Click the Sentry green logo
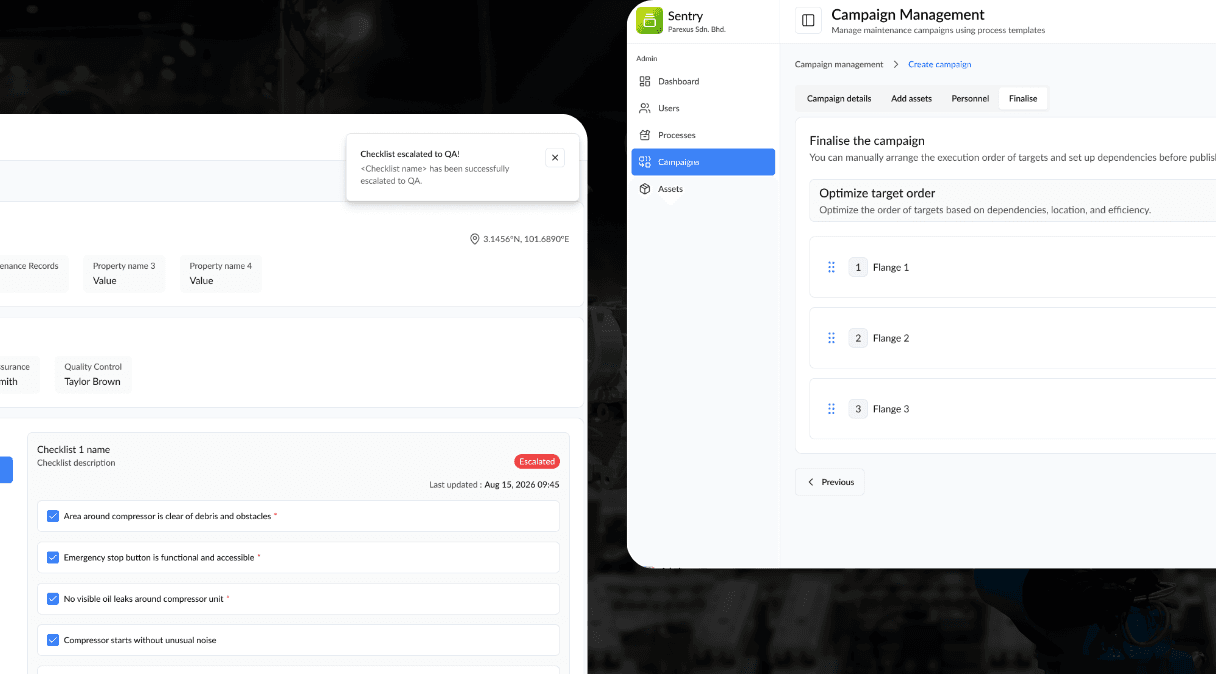This screenshot has height=674, width=1216. (x=649, y=20)
